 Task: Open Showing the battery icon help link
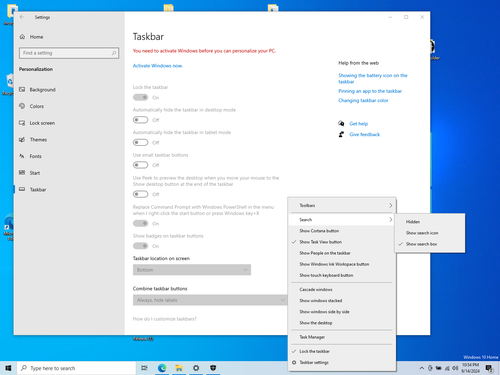373,78
